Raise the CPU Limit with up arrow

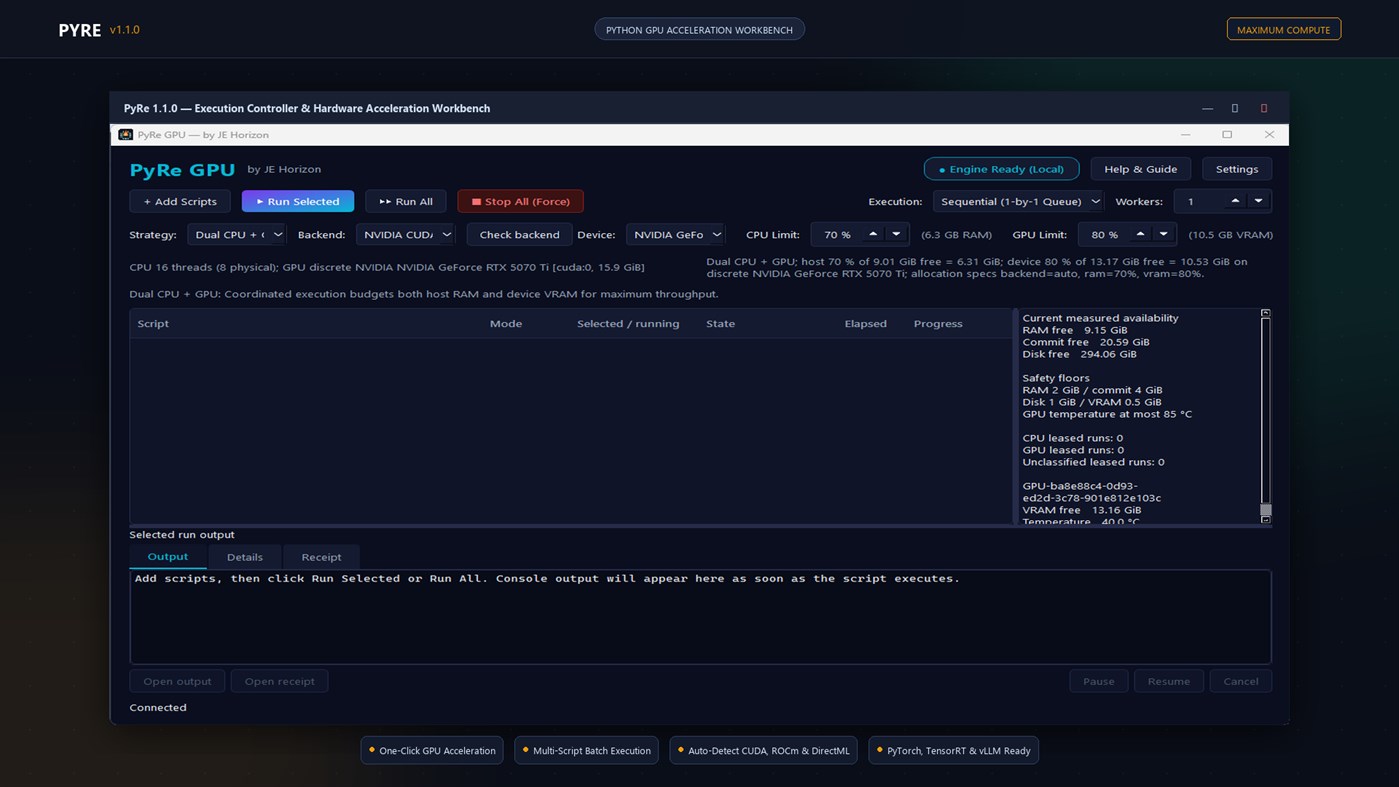[873, 234]
